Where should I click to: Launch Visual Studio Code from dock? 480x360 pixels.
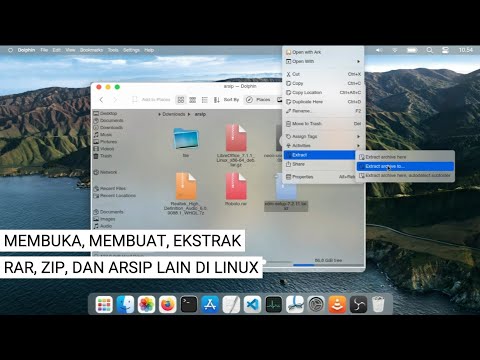tap(252, 304)
